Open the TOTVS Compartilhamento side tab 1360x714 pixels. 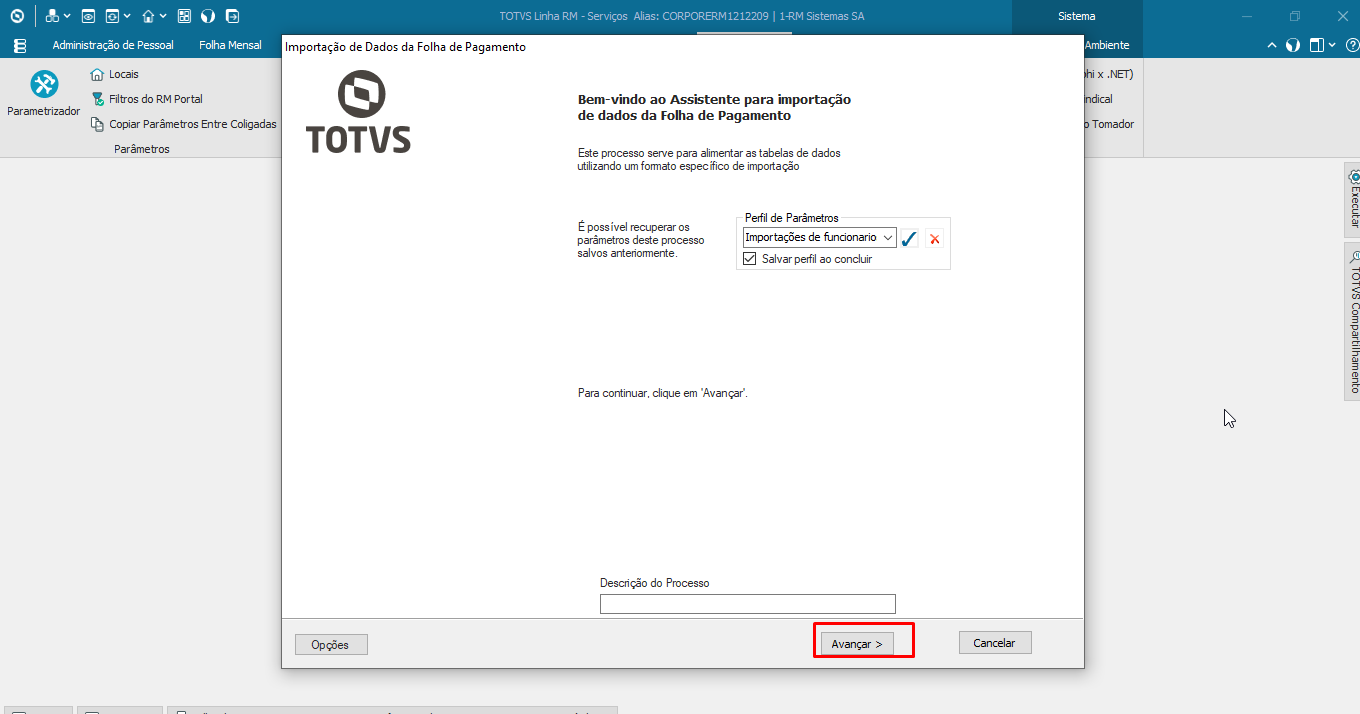[x=1352, y=322]
